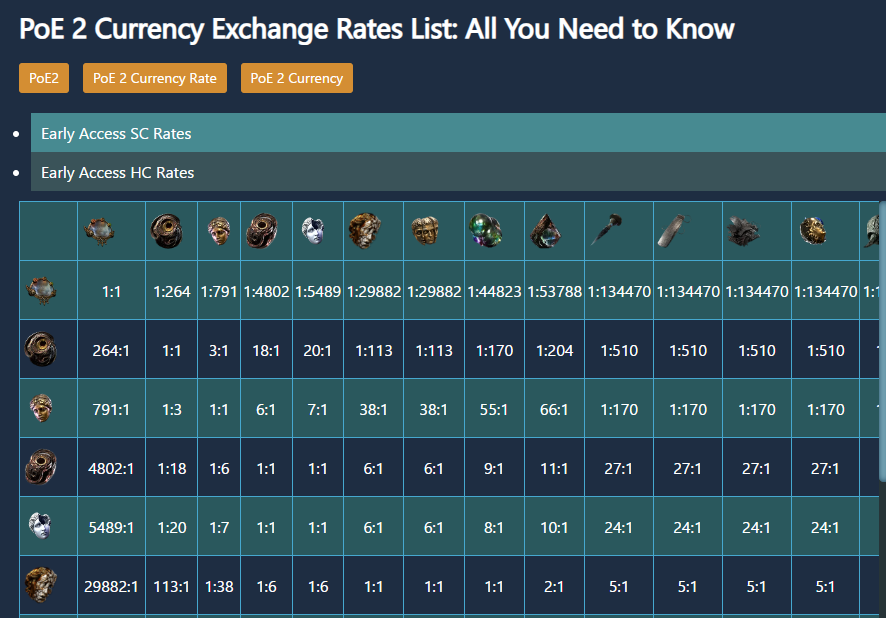Select the reddish ringed orb icon in header row
The image size is (886, 618).
[x=262, y=231]
